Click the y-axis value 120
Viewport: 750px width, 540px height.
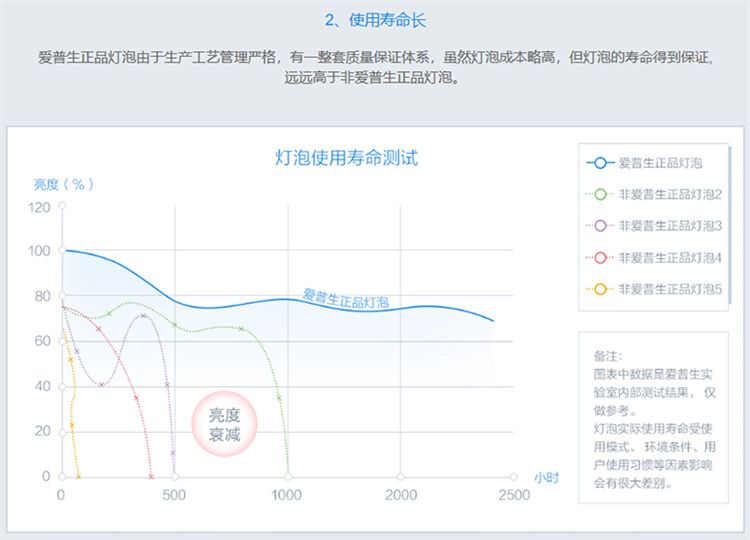(x=39, y=208)
